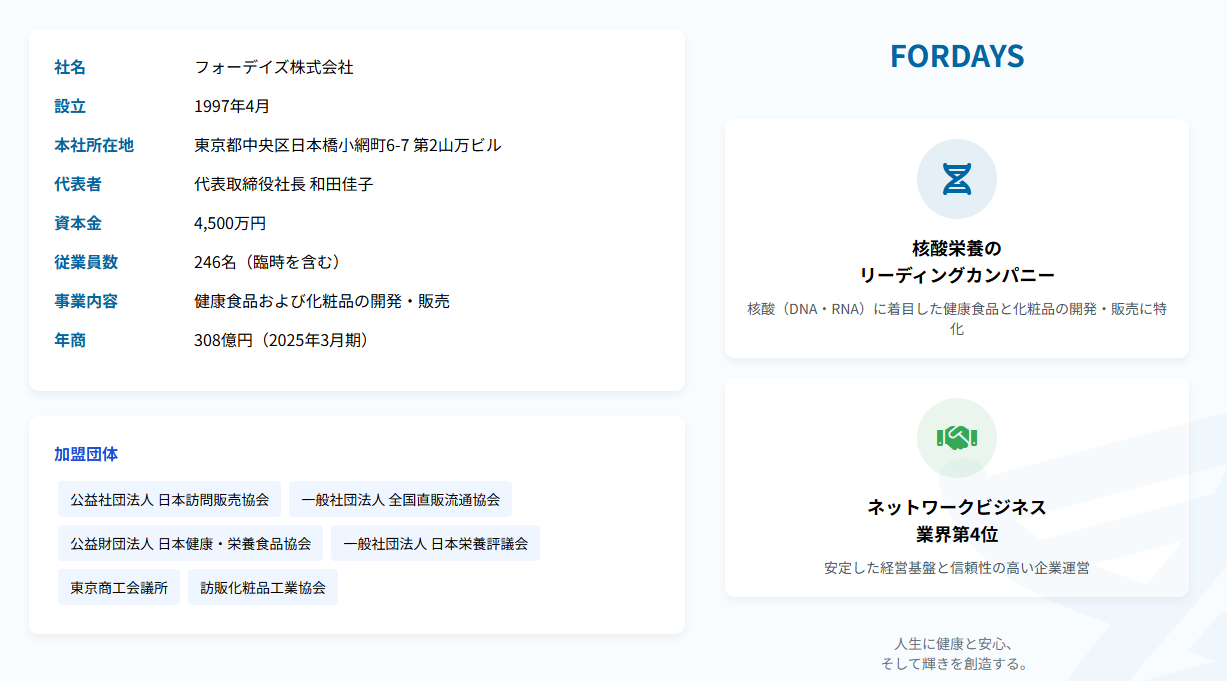Screen dimensions: 1227x681
Task: Click the representative 代表取締役社長 和田佳子
Action: [284, 184]
